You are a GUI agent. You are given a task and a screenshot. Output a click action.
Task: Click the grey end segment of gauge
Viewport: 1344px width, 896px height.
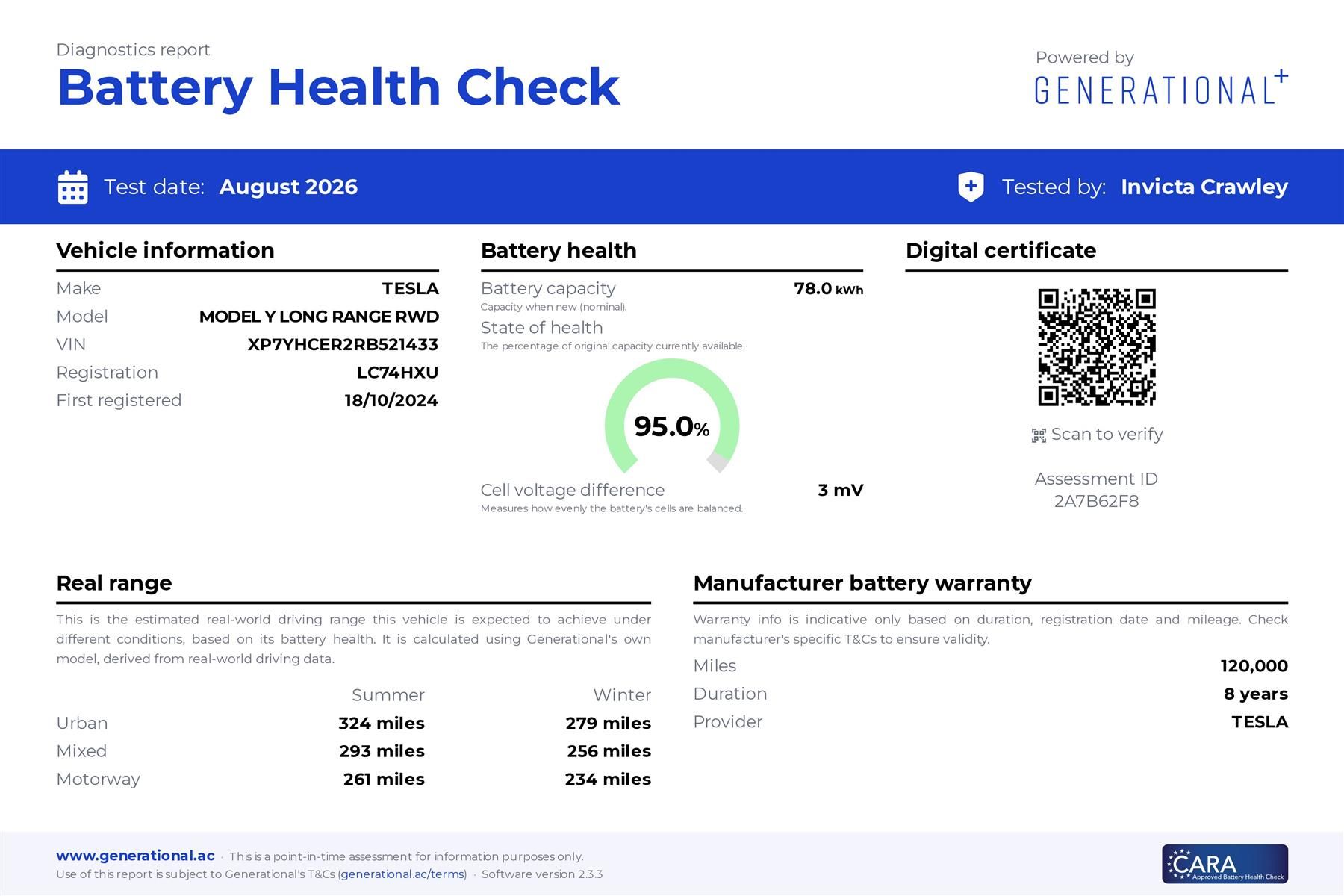718,461
